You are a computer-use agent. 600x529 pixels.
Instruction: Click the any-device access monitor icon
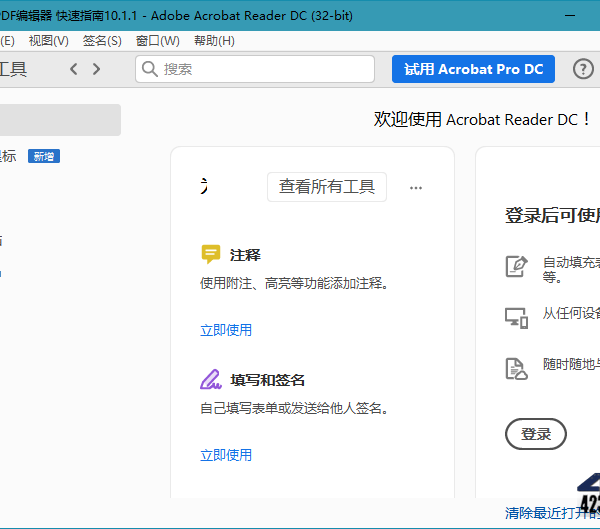(x=516, y=317)
